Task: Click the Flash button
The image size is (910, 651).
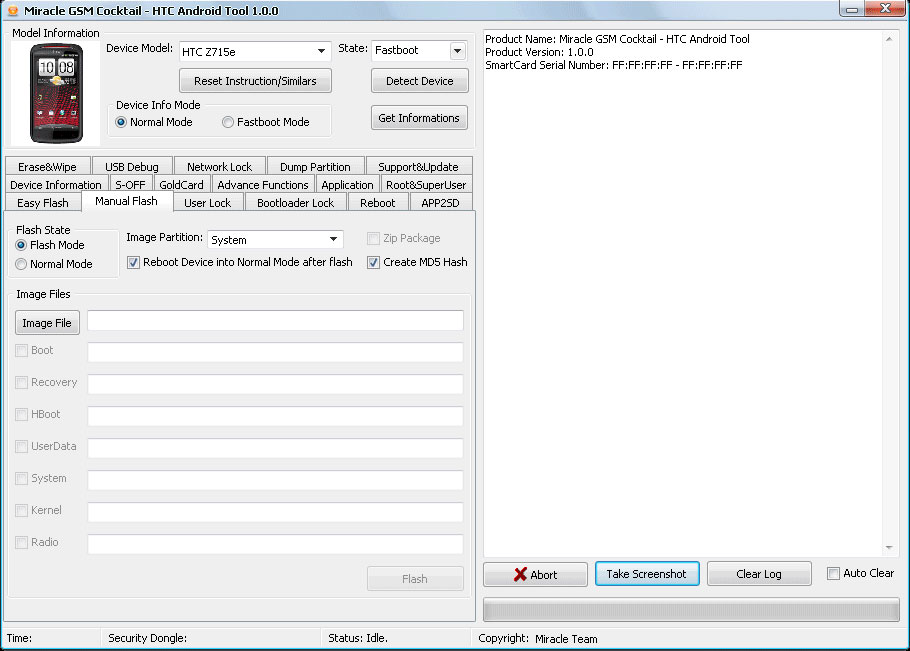Action: (x=415, y=578)
